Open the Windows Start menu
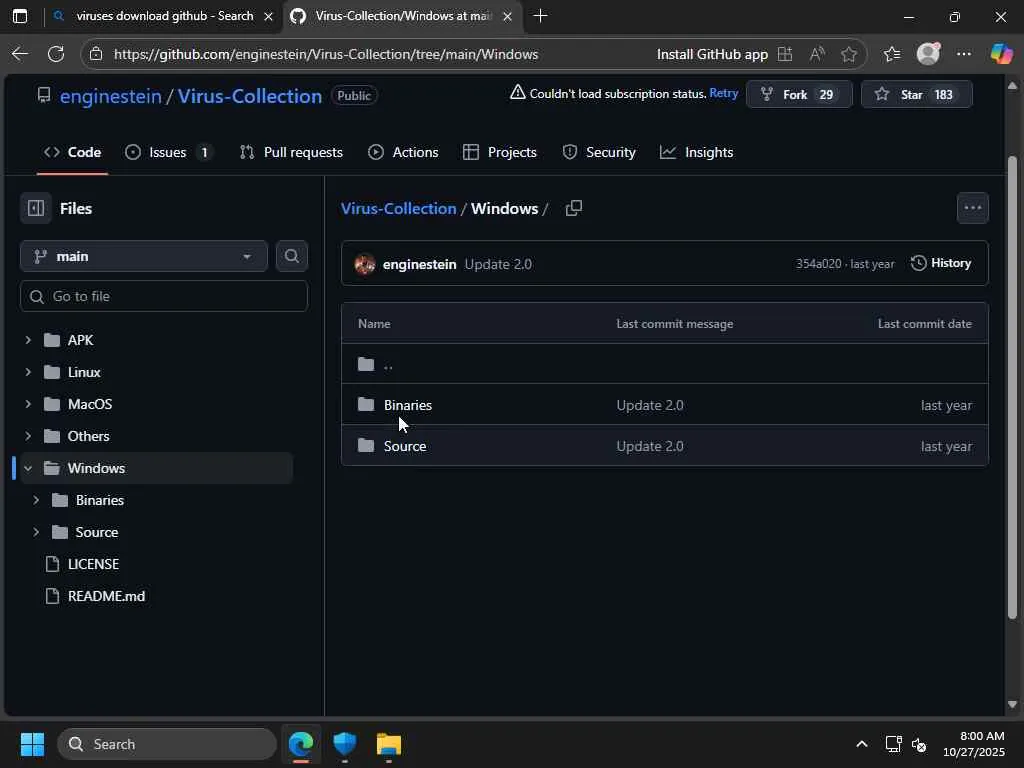 [x=32, y=744]
